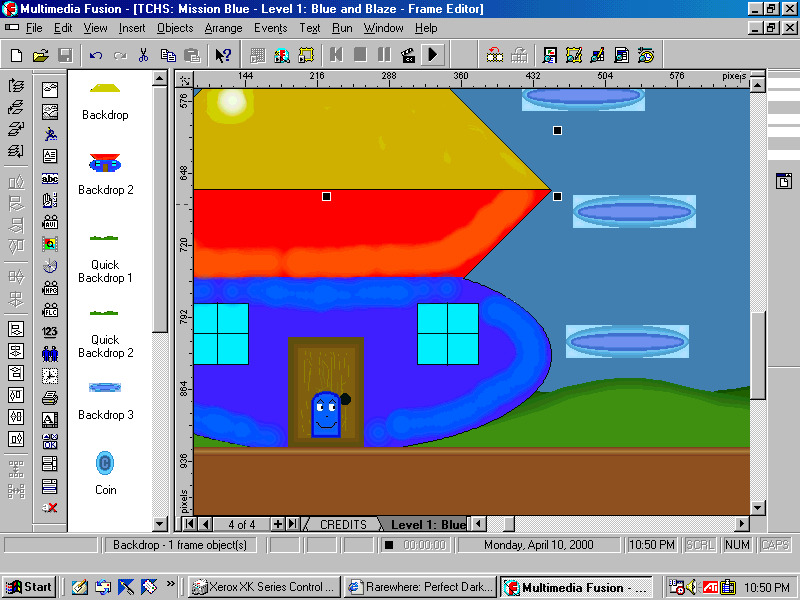Select the Counter '123' object icon

click(x=50, y=332)
